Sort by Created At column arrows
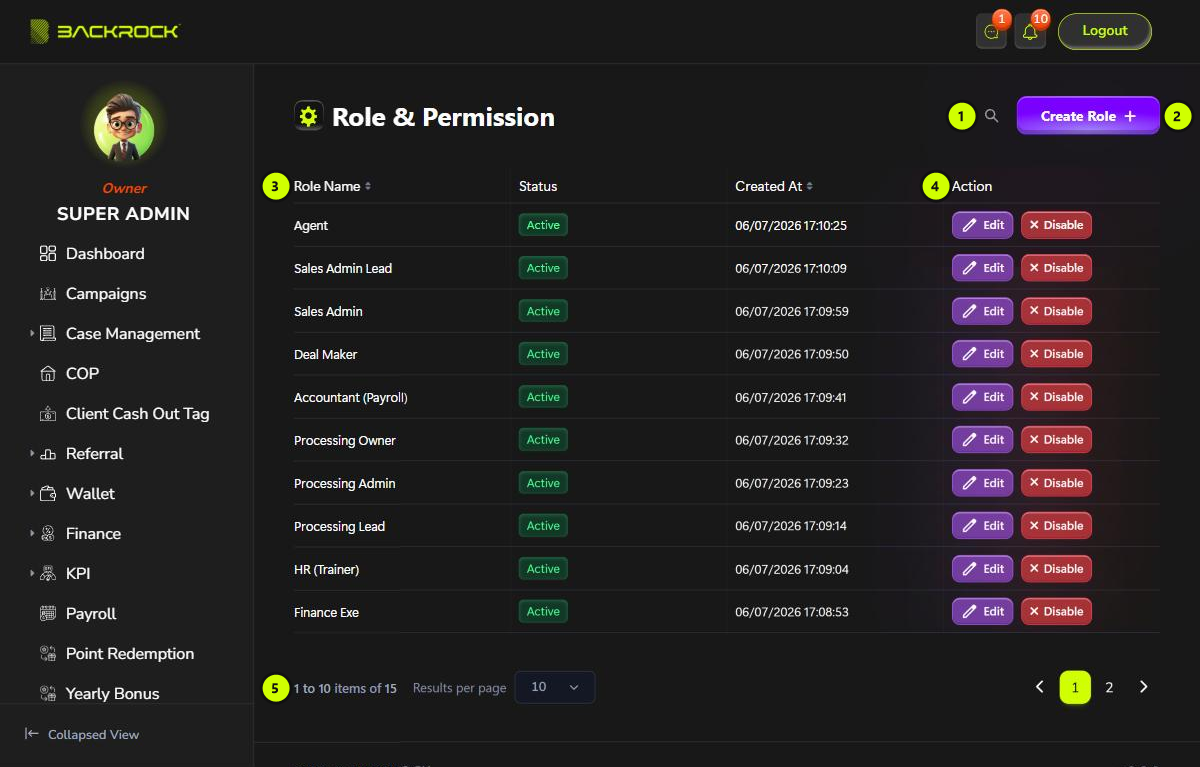Image resolution: width=1200 pixels, height=767 pixels. [x=810, y=187]
